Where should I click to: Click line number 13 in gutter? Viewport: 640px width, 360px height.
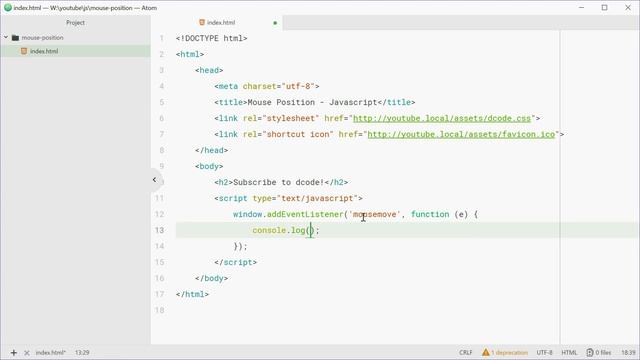click(x=159, y=230)
